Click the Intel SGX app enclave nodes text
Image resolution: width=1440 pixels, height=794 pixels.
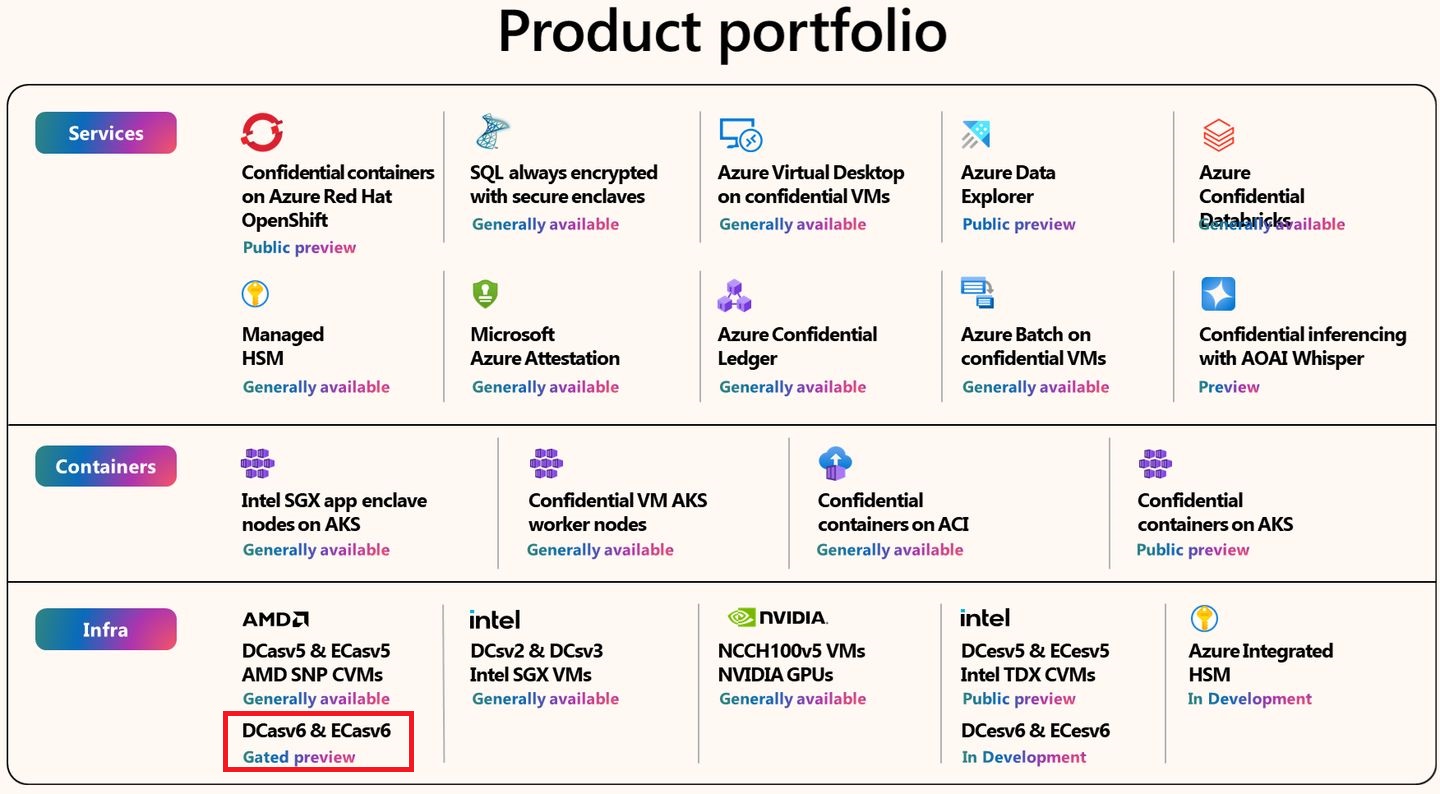click(x=334, y=512)
